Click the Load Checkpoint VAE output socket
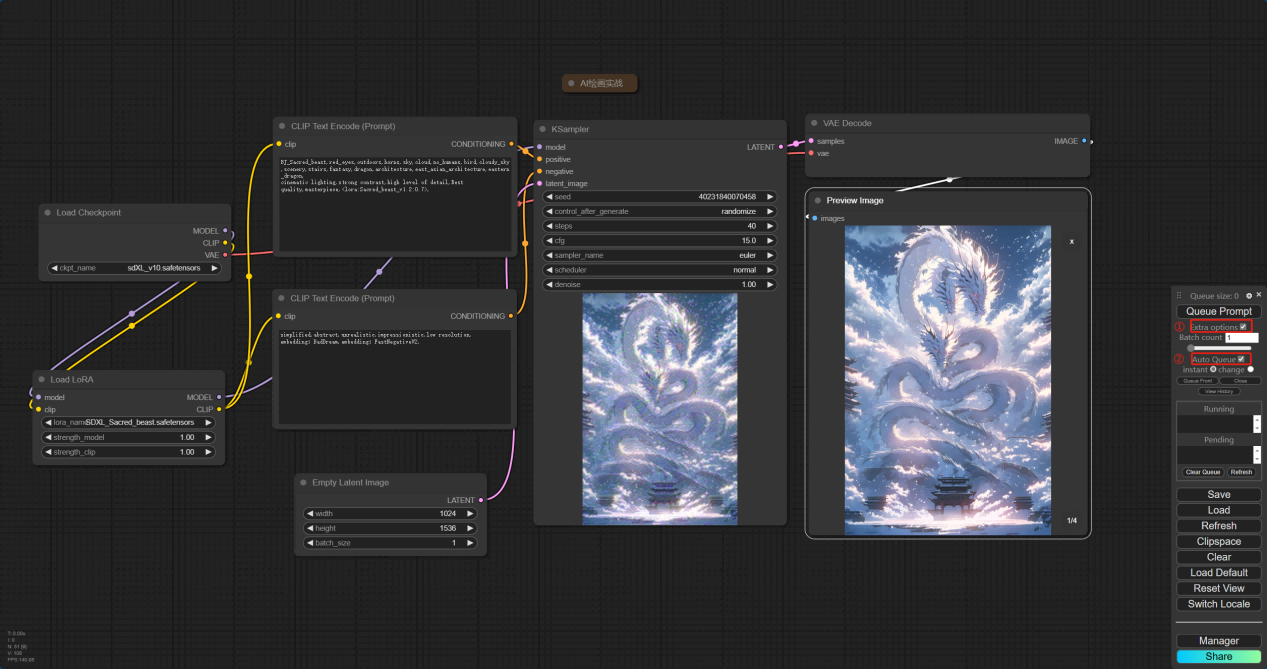The image size is (1267, 669). coord(225,255)
